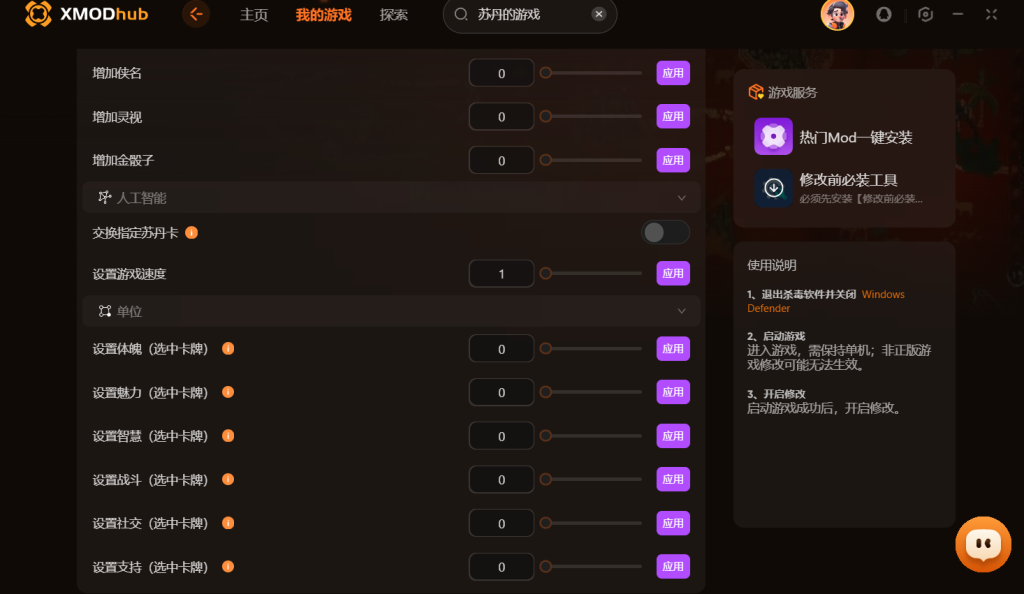Click the user avatar picture
The height and width of the screenshot is (594, 1024).
837,14
